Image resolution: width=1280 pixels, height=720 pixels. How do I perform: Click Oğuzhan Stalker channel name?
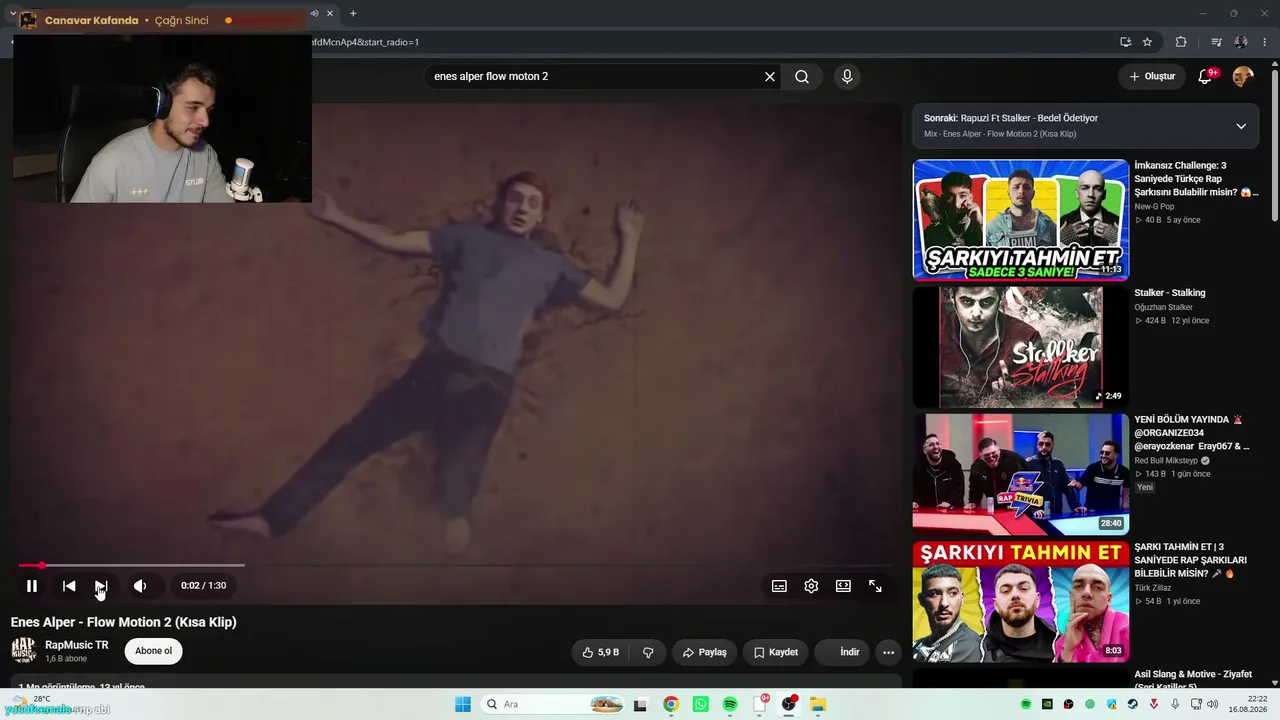[x=1164, y=308]
